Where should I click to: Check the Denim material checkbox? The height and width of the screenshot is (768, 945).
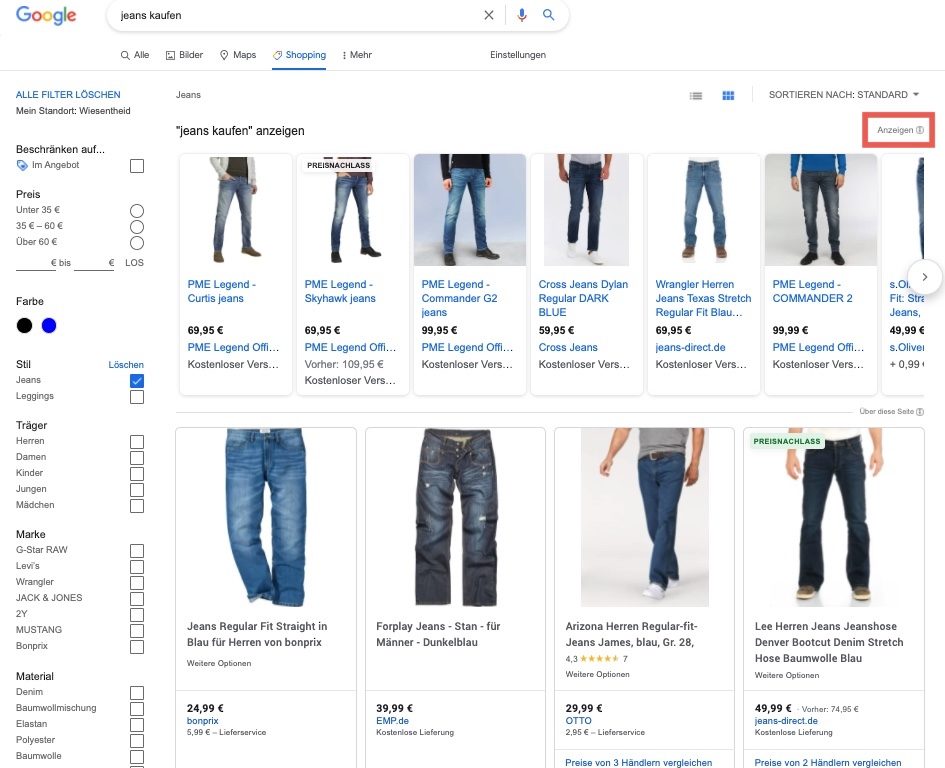[137, 693]
